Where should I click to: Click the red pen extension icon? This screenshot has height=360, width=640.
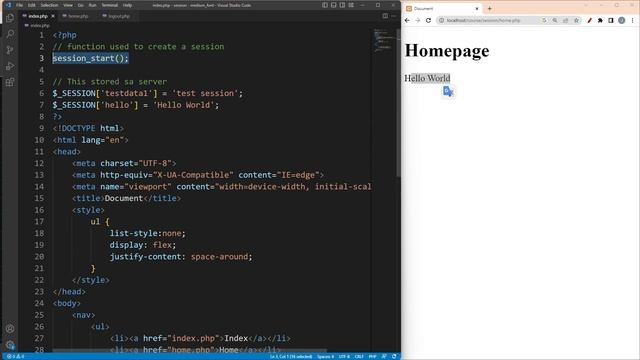[x=589, y=20]
